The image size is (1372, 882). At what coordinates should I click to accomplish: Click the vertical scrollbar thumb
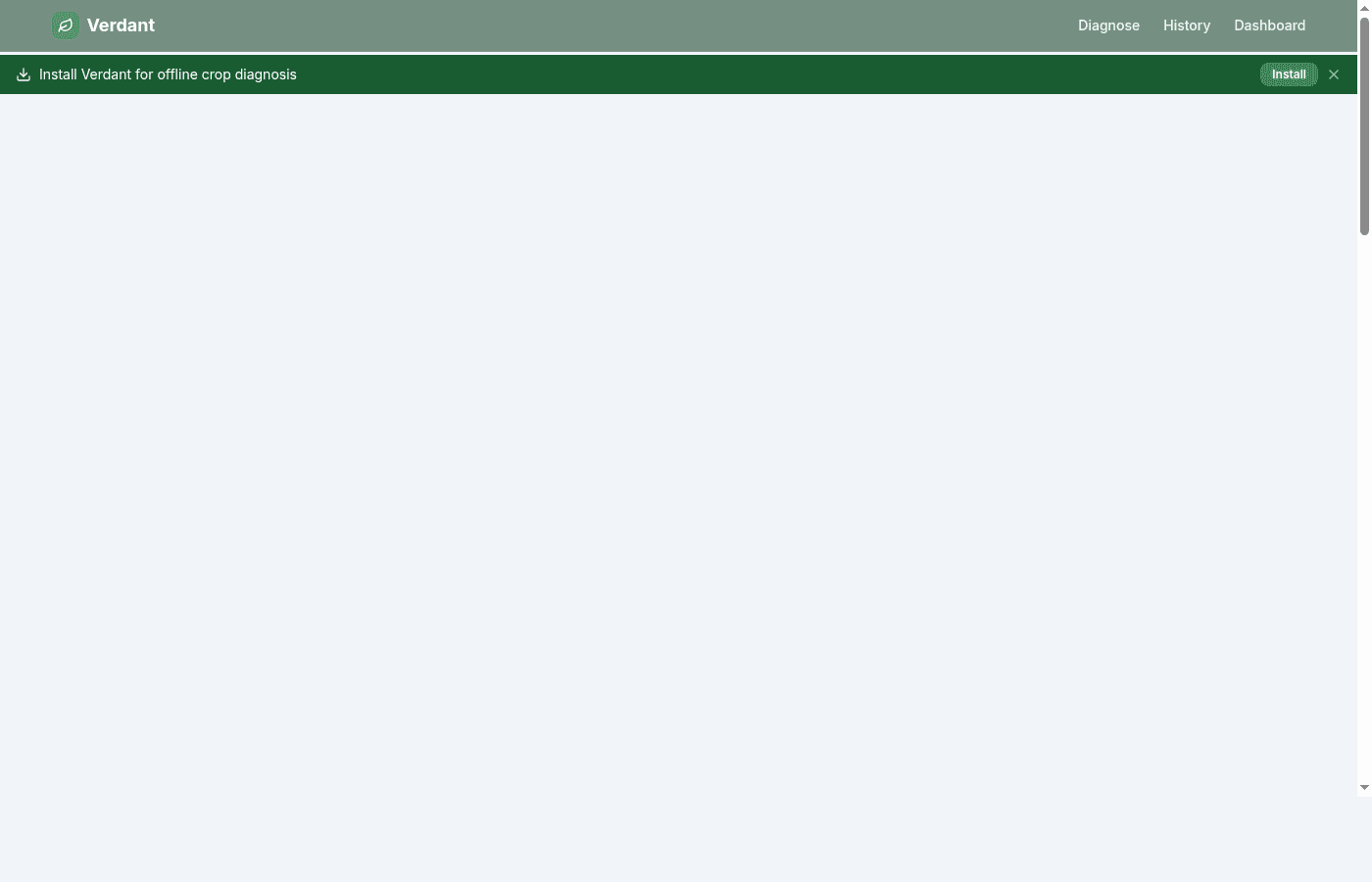pos(1364,125)
